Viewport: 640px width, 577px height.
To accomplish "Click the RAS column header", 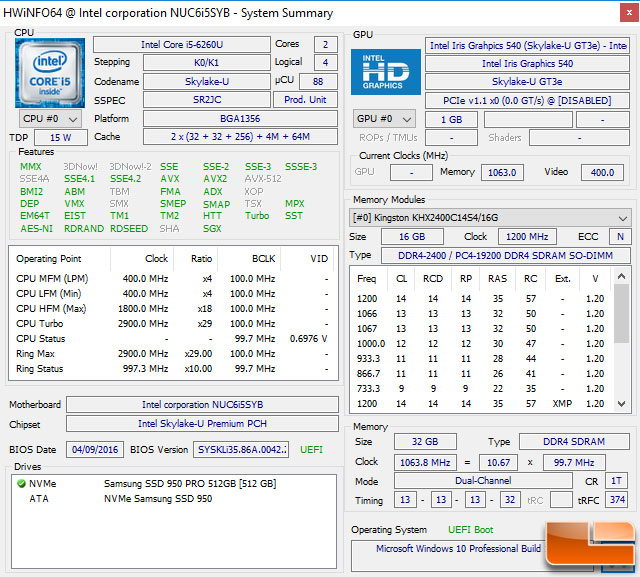I will point(498,279).
